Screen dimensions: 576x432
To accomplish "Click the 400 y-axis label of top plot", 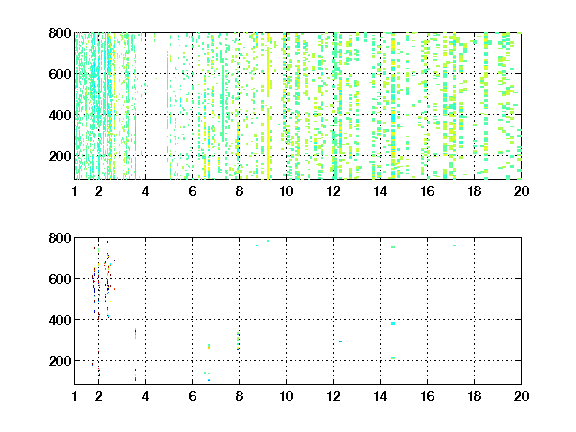I will coord(60,115).
